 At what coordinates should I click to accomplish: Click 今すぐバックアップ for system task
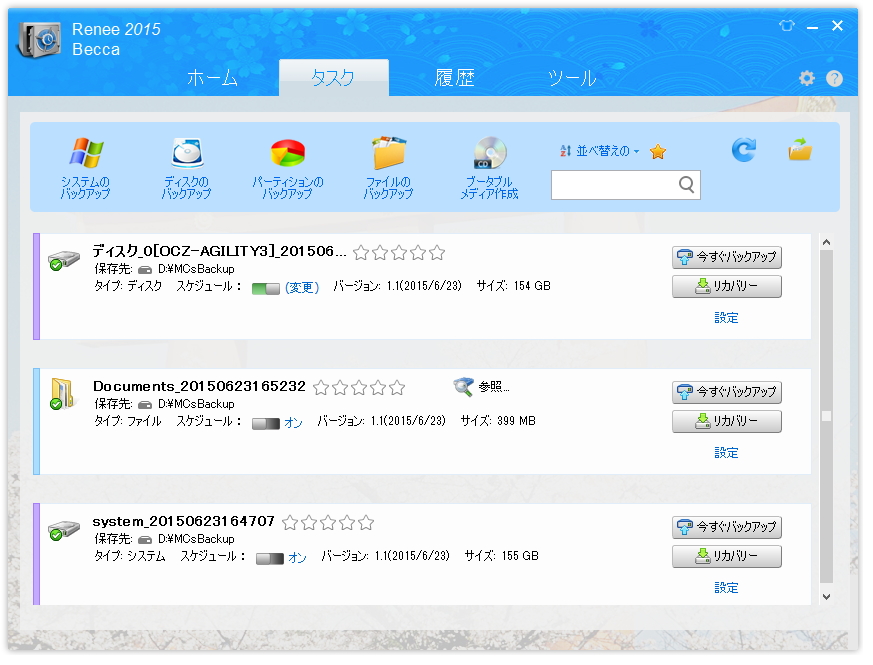(x=727, y=527)
